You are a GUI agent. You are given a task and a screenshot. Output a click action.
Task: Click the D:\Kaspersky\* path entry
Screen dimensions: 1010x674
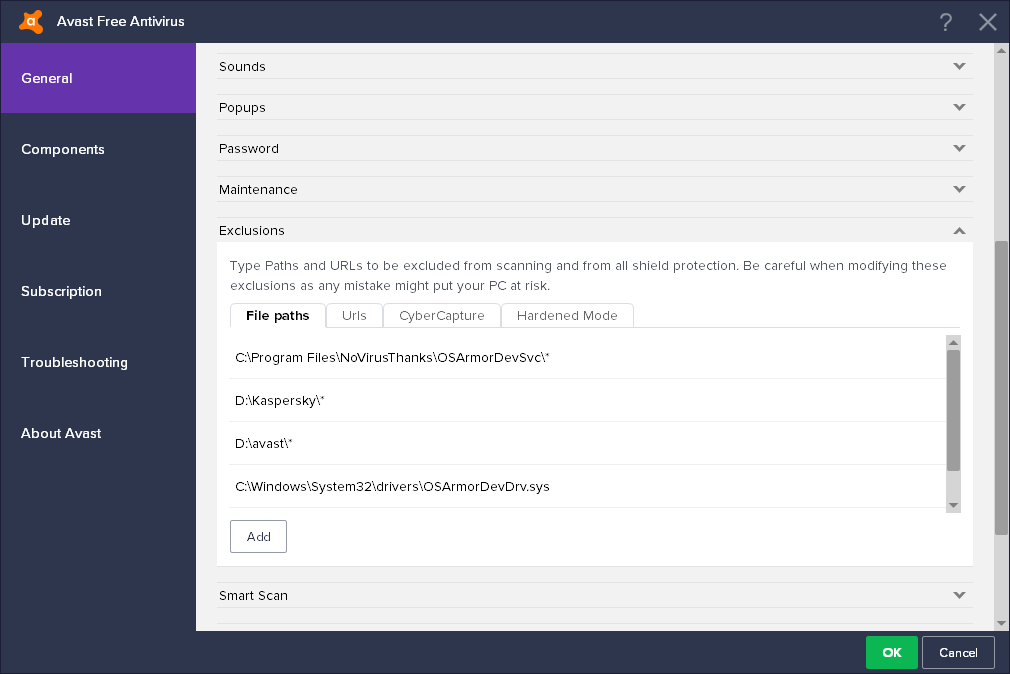pyautogui.click(x=280, y=400)
